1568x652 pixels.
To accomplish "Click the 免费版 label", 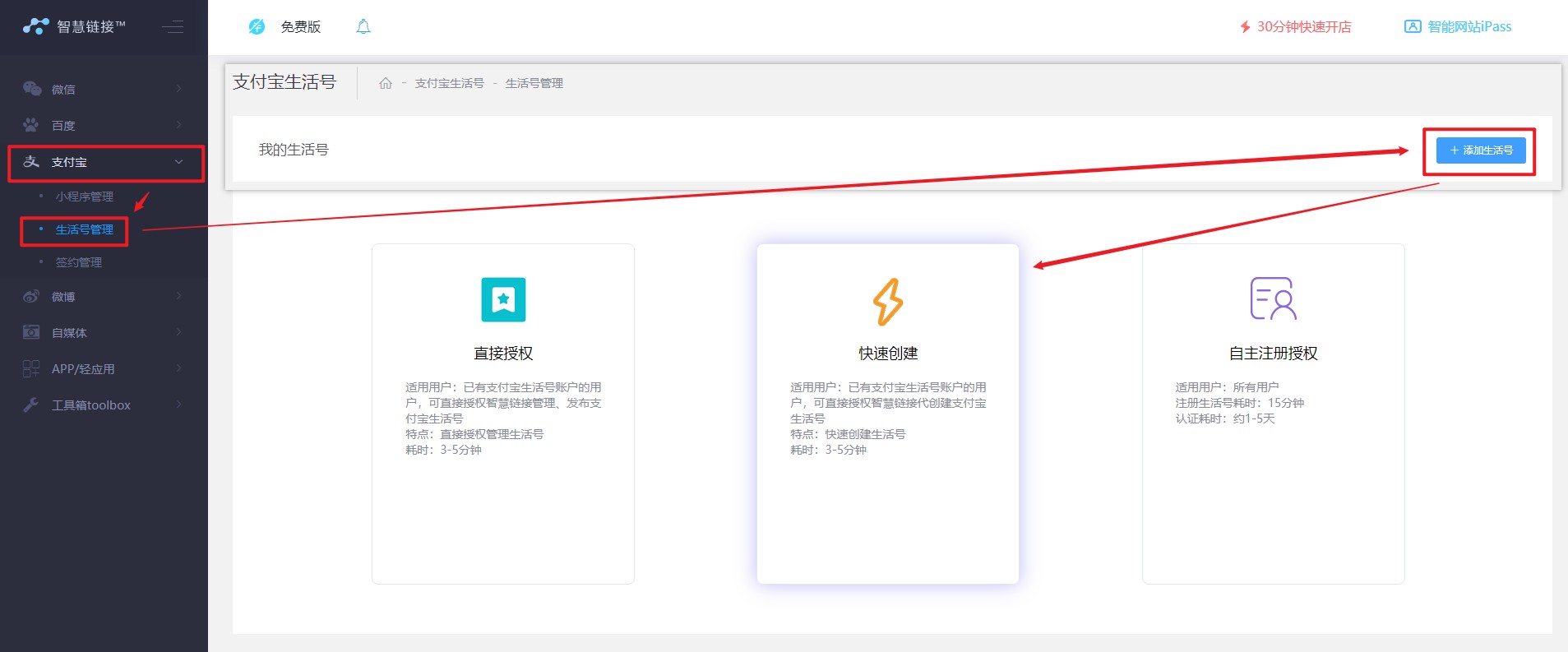I will [301, 27].
